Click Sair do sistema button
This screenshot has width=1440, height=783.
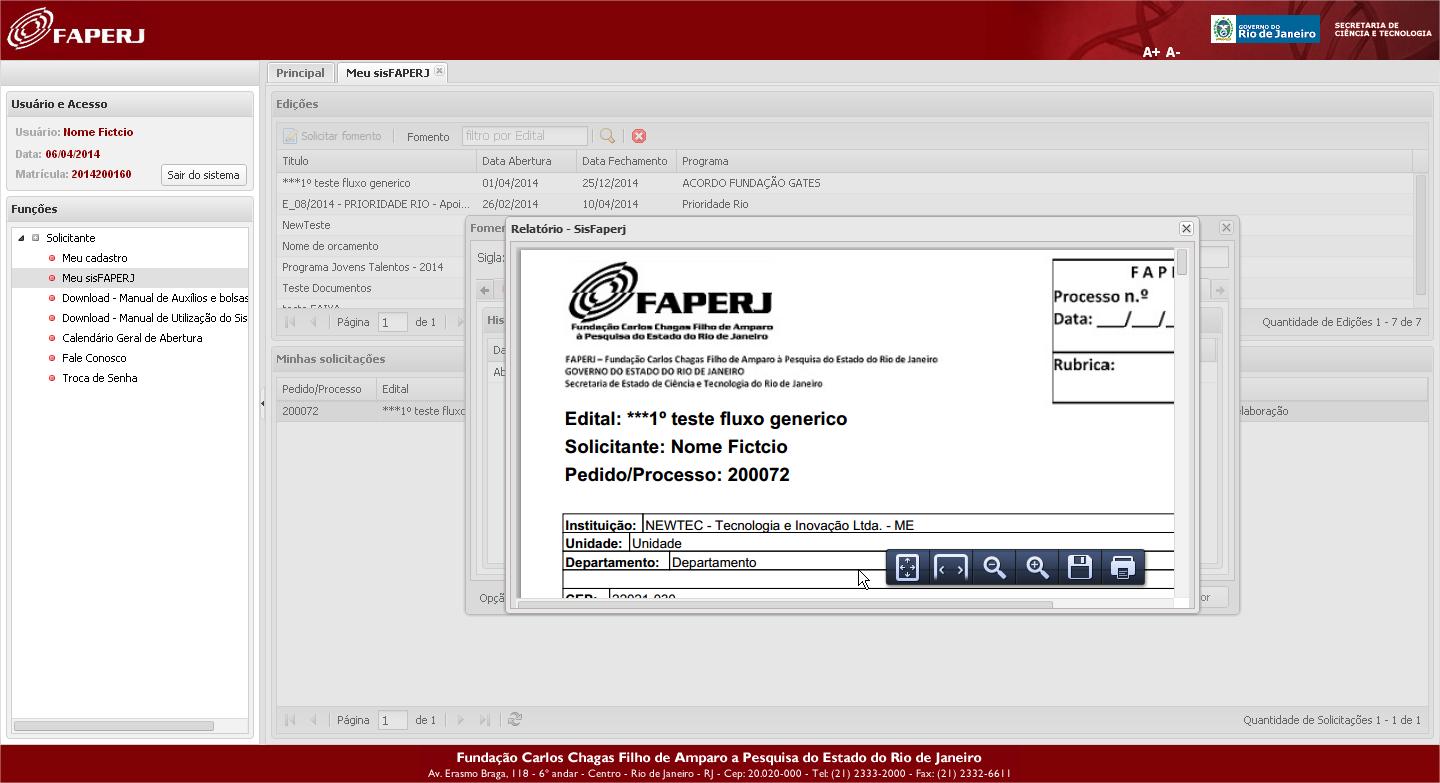pyautogui.click(x=203, y=175)
